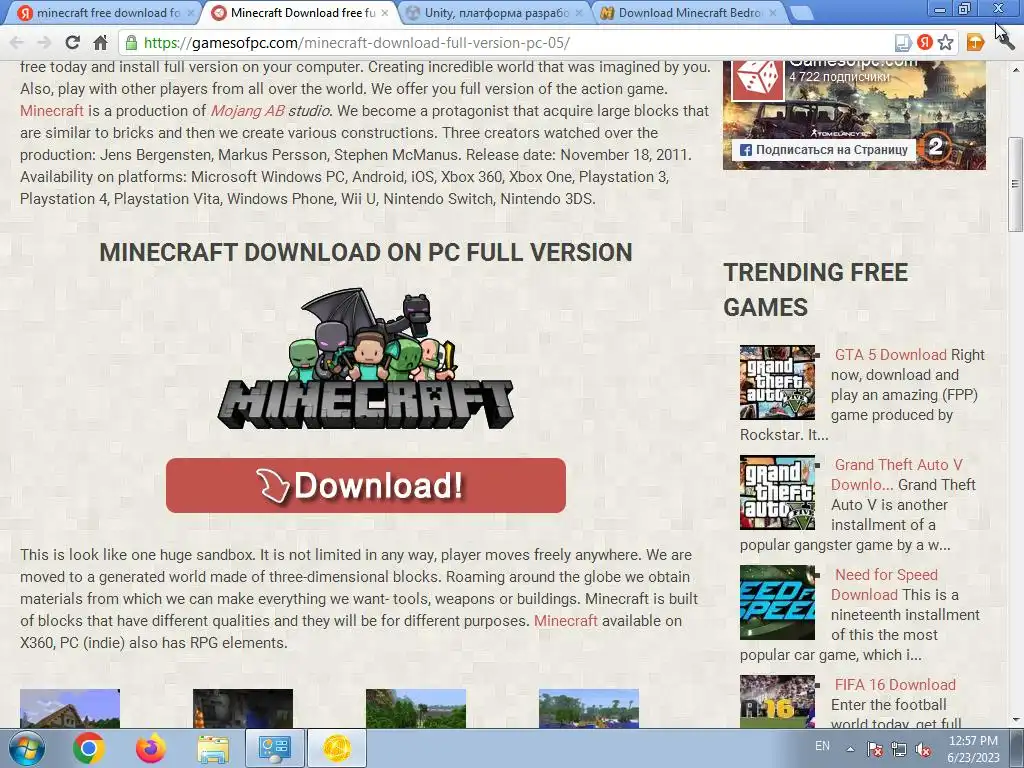
Task: Open the browser home page icon
Action: coord(101,43)
